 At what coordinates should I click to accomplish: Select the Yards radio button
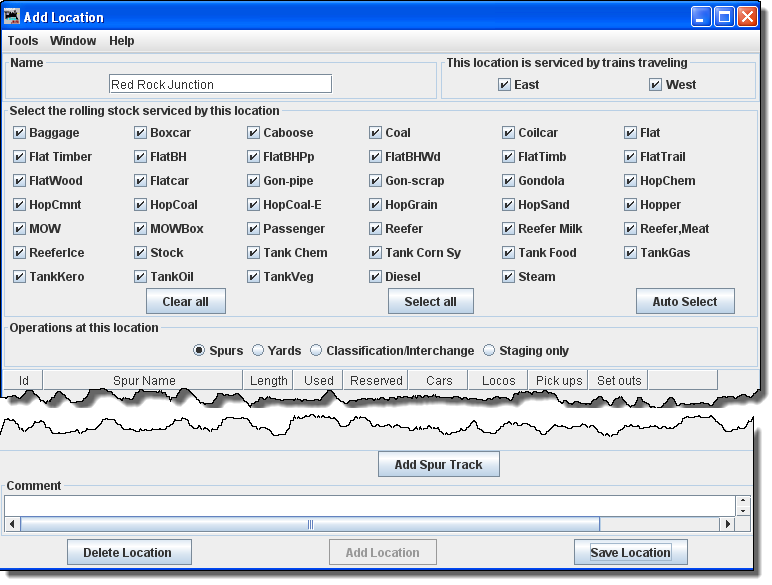[258, 351]
